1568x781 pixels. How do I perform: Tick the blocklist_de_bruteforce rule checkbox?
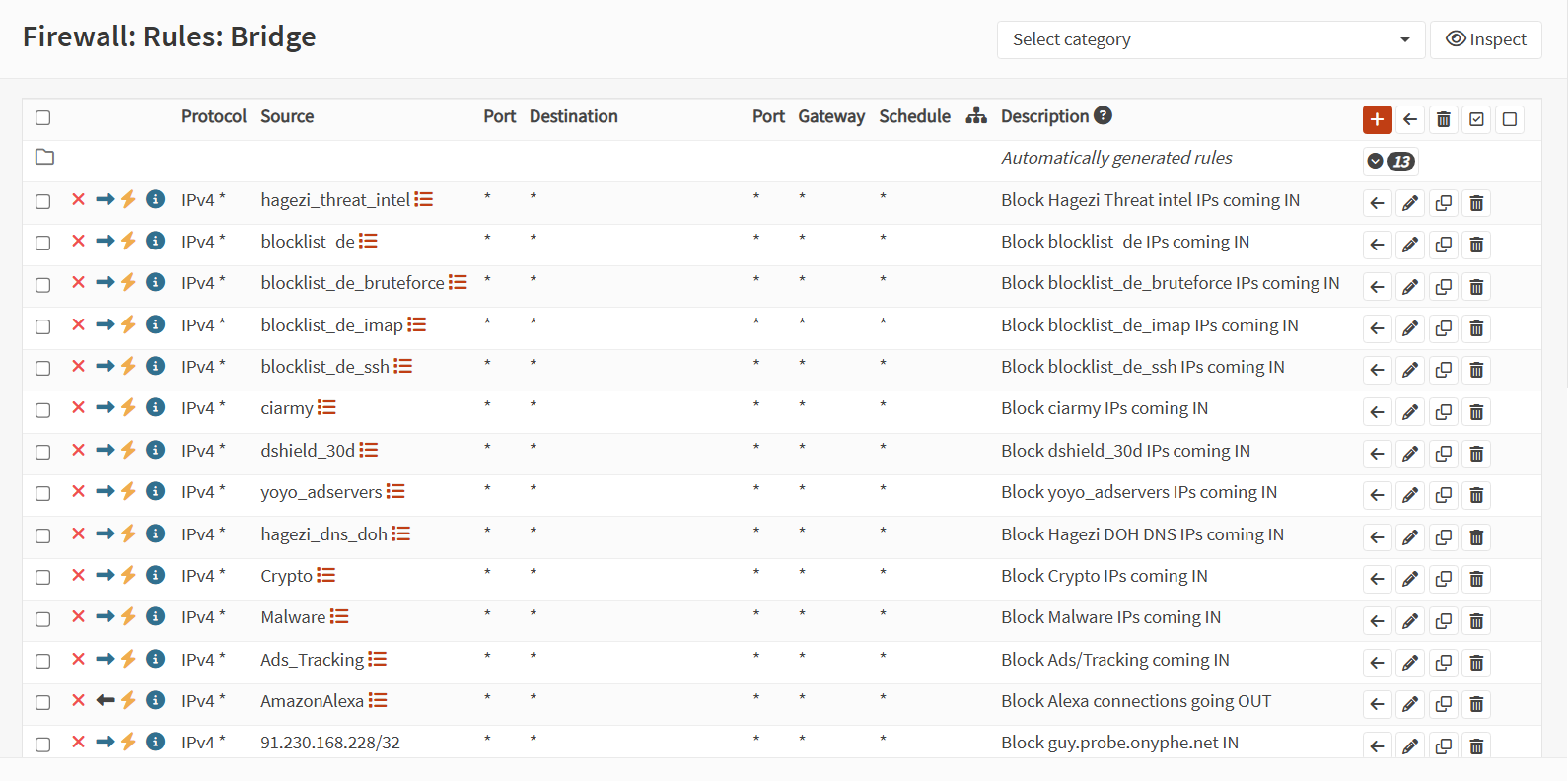(42, 285)
